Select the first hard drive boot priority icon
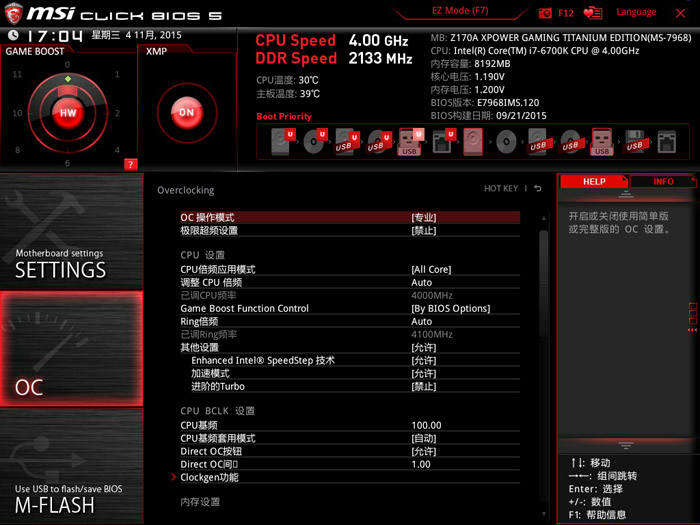 pyautogui.click(x=281, y=143)
